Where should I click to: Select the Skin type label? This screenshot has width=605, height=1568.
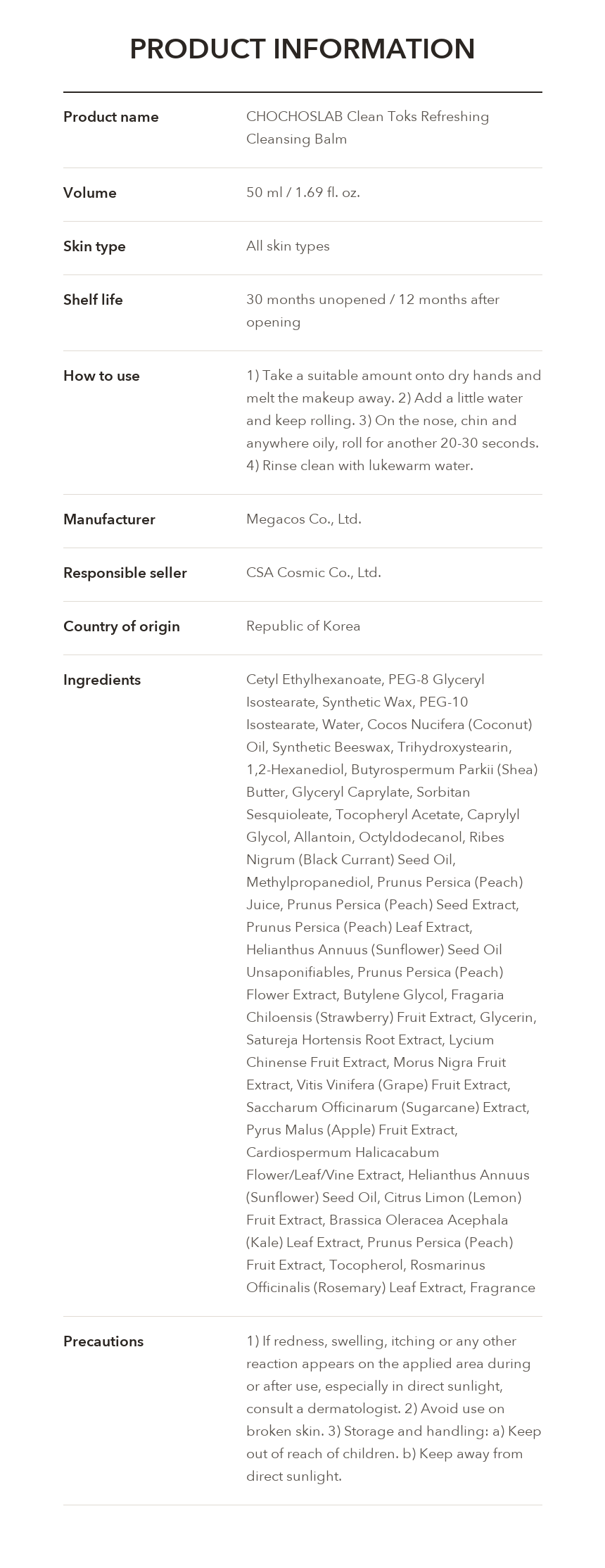tap(94, 246)
